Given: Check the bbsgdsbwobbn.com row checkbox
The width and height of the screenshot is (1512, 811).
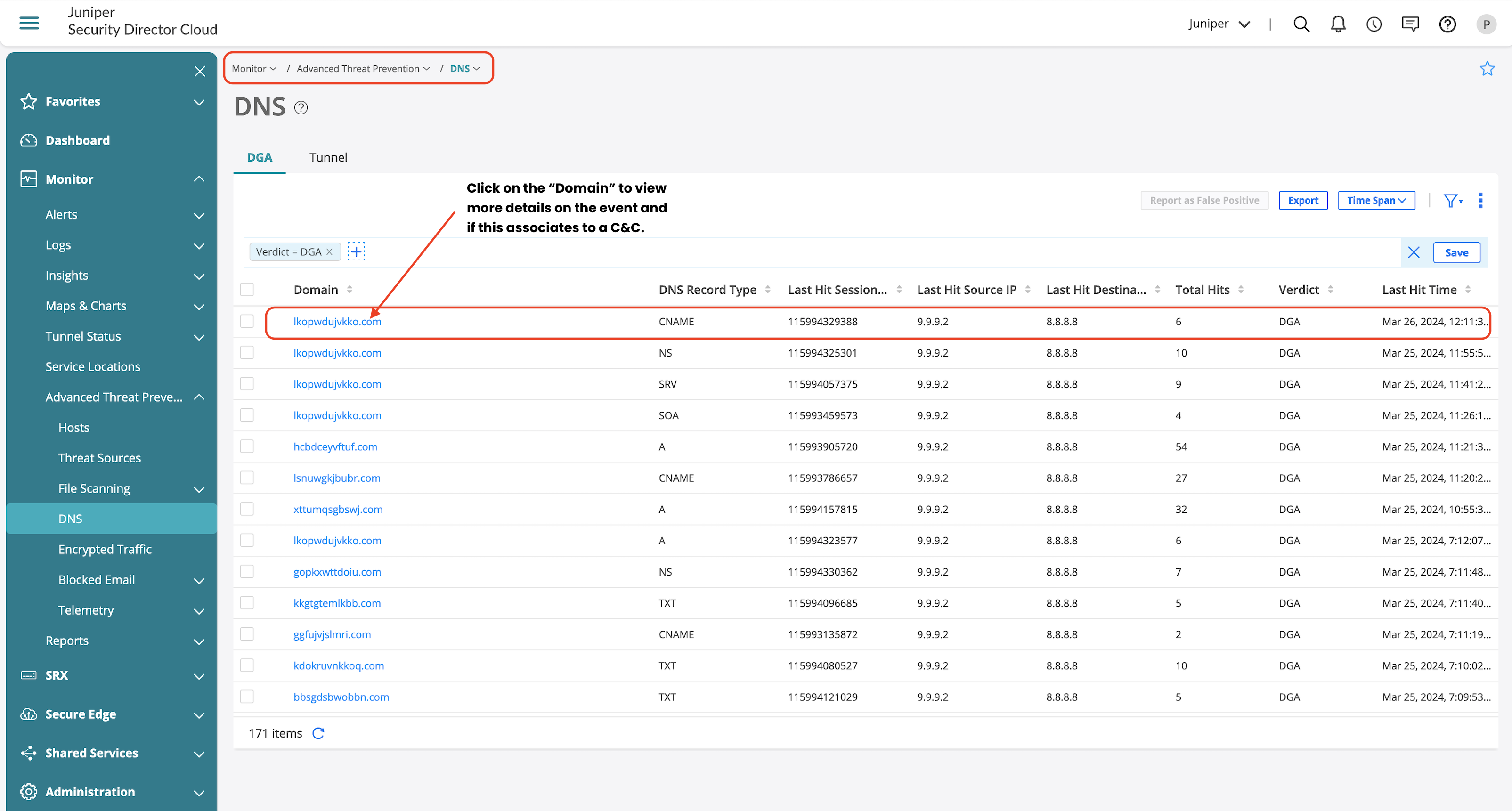Looking at the screenshot, I should pos(247,697).
